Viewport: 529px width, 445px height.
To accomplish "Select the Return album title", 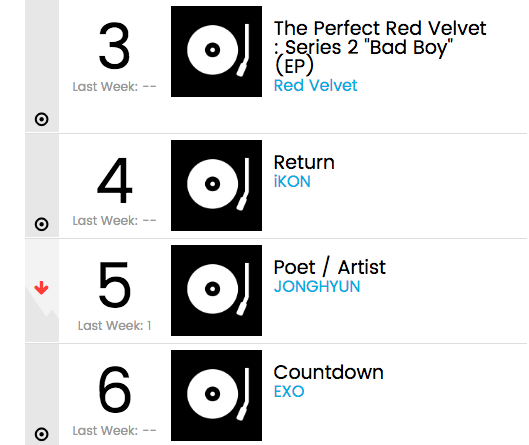I will point(304,162).
